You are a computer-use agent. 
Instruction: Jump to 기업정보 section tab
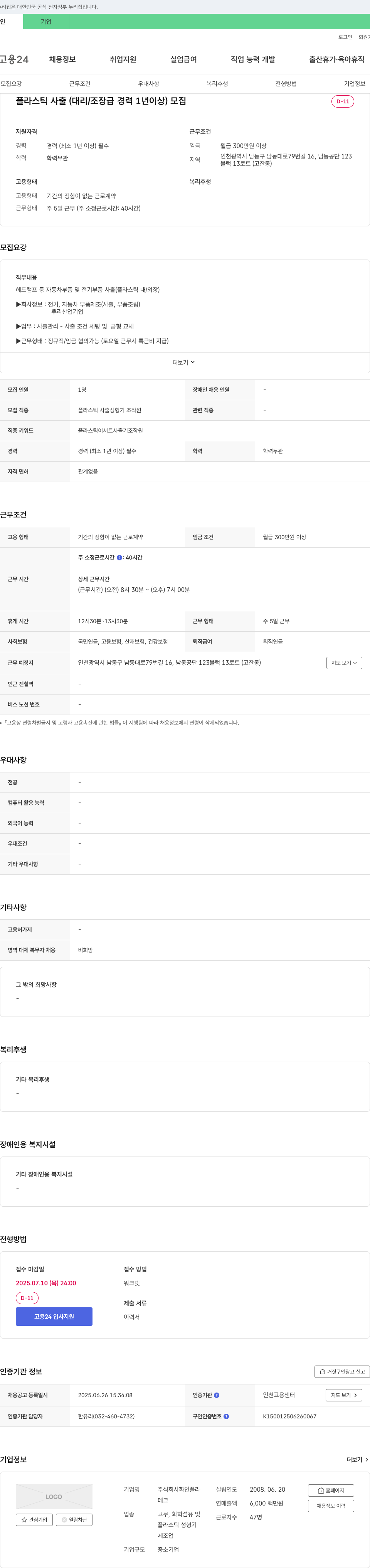(355, 84)
